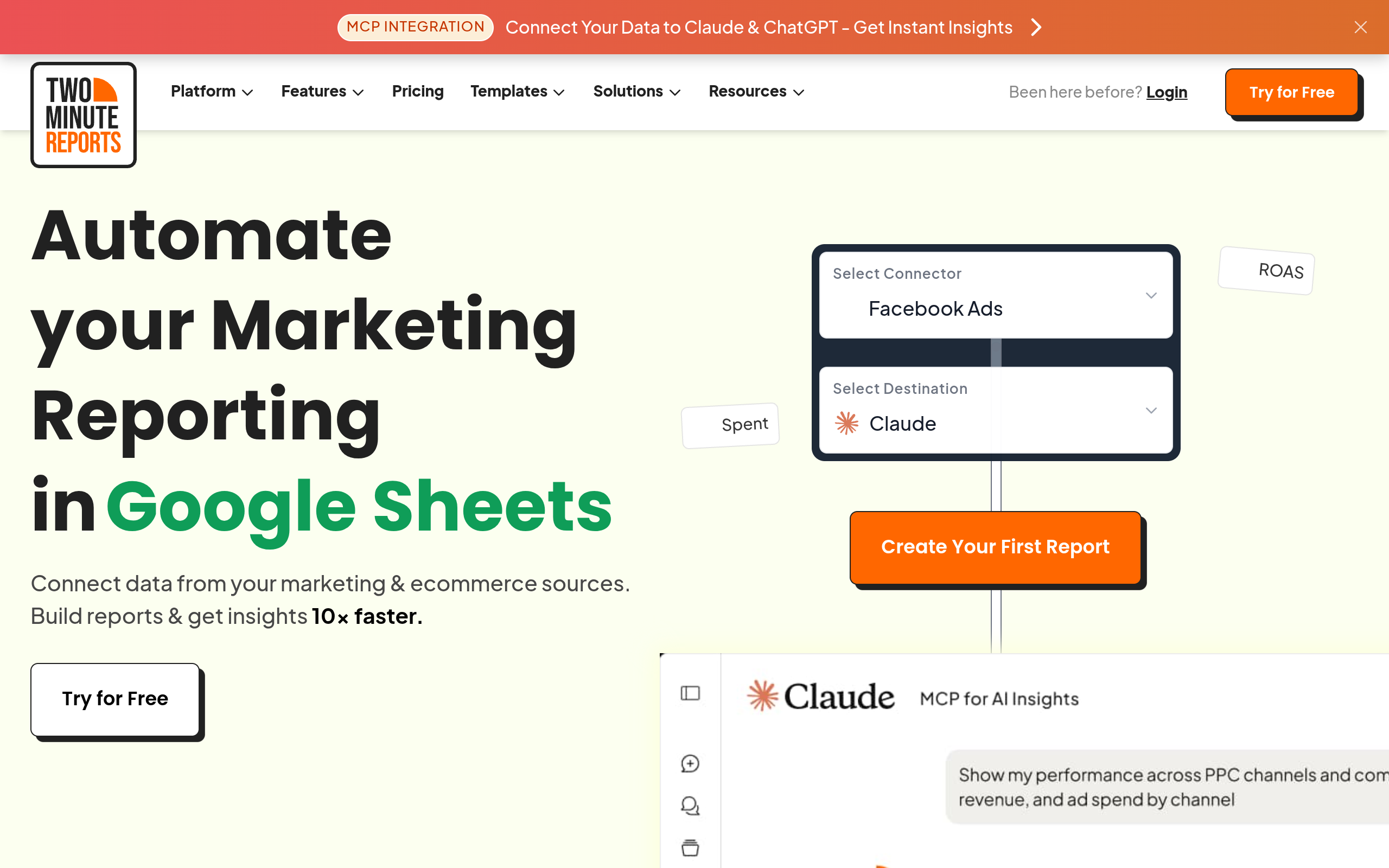Image resolution: width=1389 pixels, height=868 pixels.
Task: Click the chats bubble icon in sidebar
Action: 690,806
